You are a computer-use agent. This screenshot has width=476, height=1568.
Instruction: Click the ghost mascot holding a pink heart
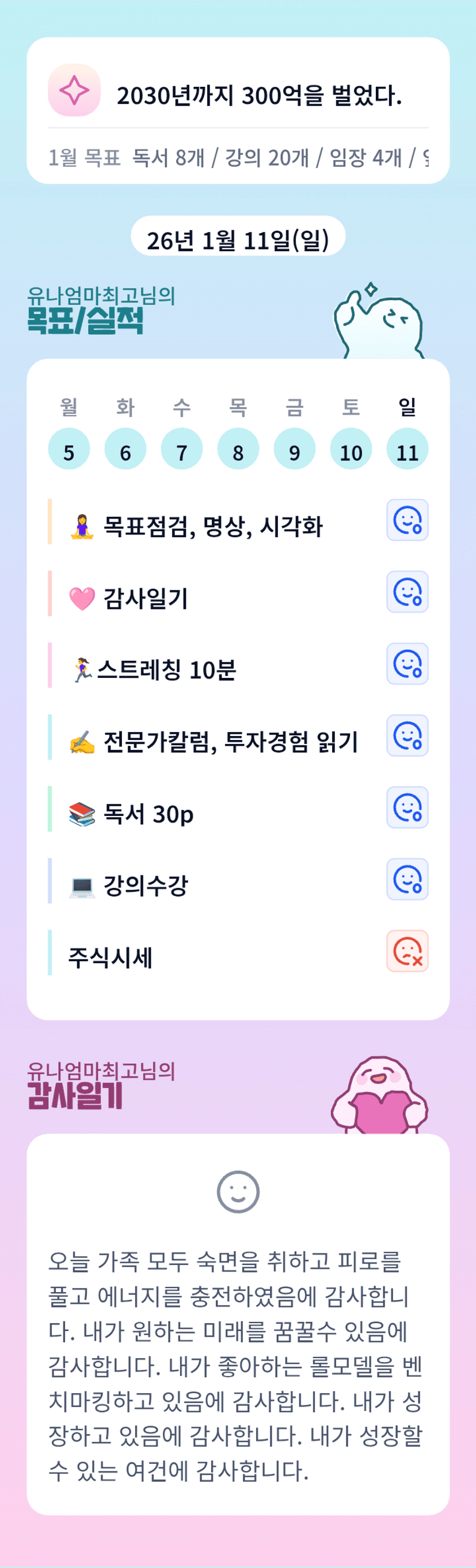tap(379, 1097)
